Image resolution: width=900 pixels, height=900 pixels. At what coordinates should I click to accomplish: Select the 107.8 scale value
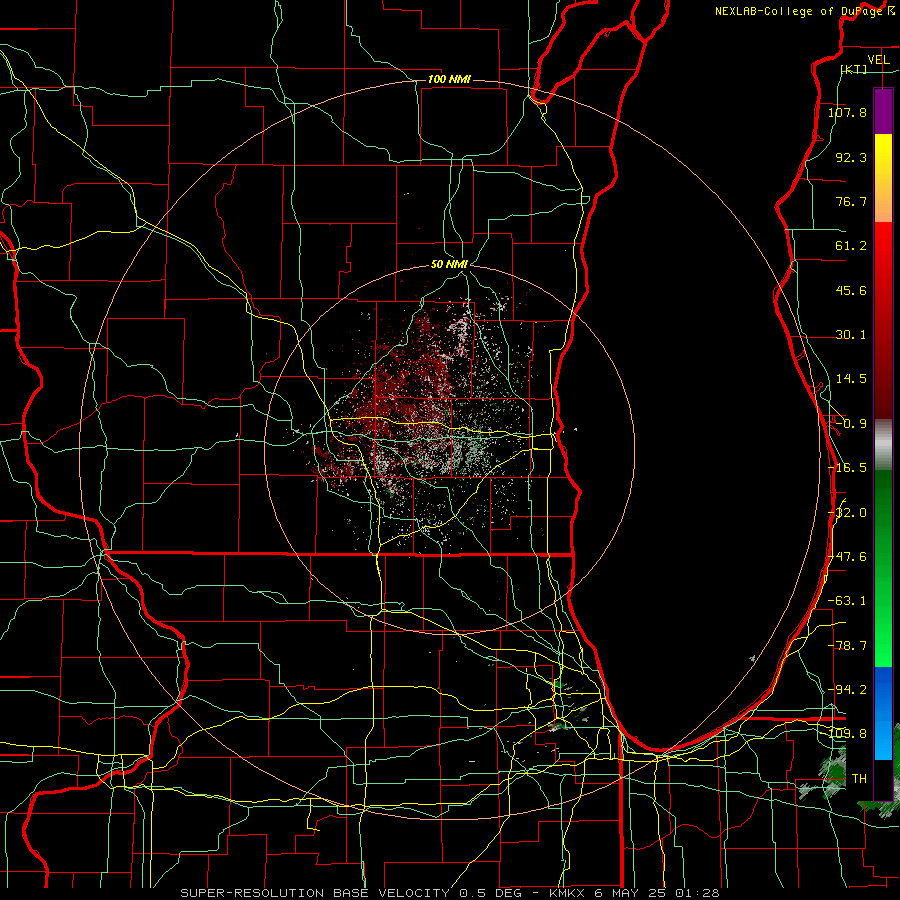(847, 112)
